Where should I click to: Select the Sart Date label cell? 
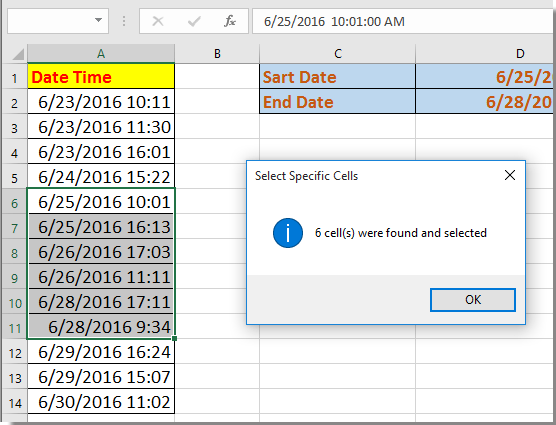pyautogui.click(x=337, y=76)
